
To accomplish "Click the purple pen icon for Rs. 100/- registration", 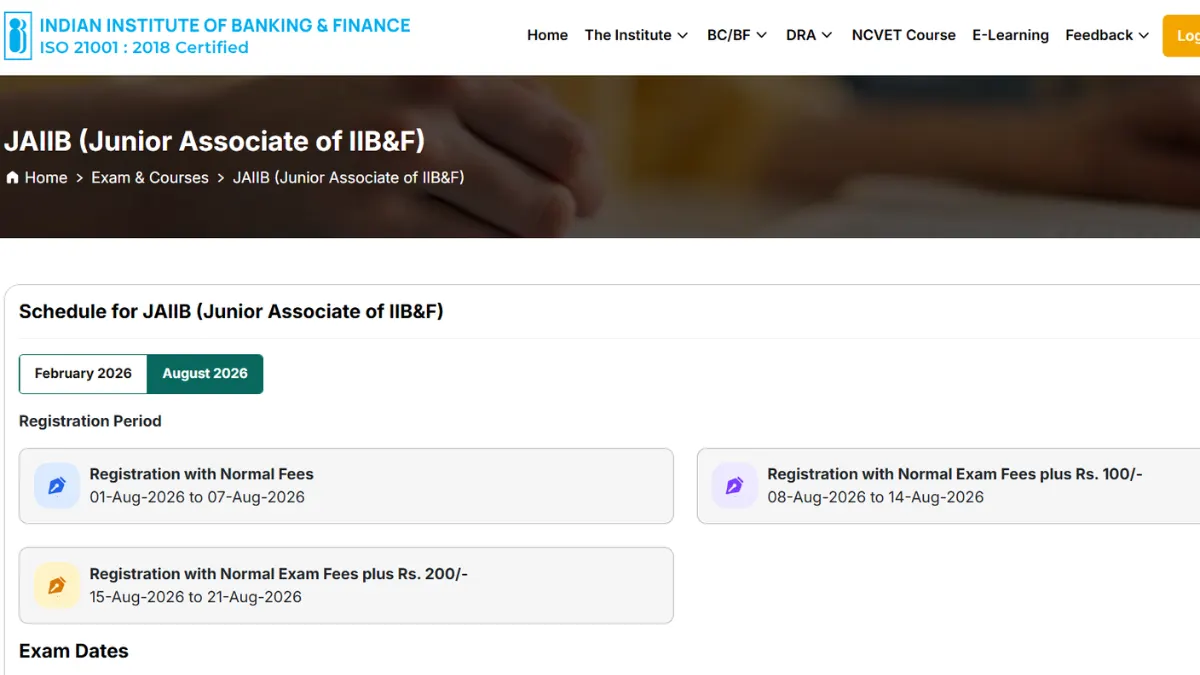I will [x=734, y=486].
